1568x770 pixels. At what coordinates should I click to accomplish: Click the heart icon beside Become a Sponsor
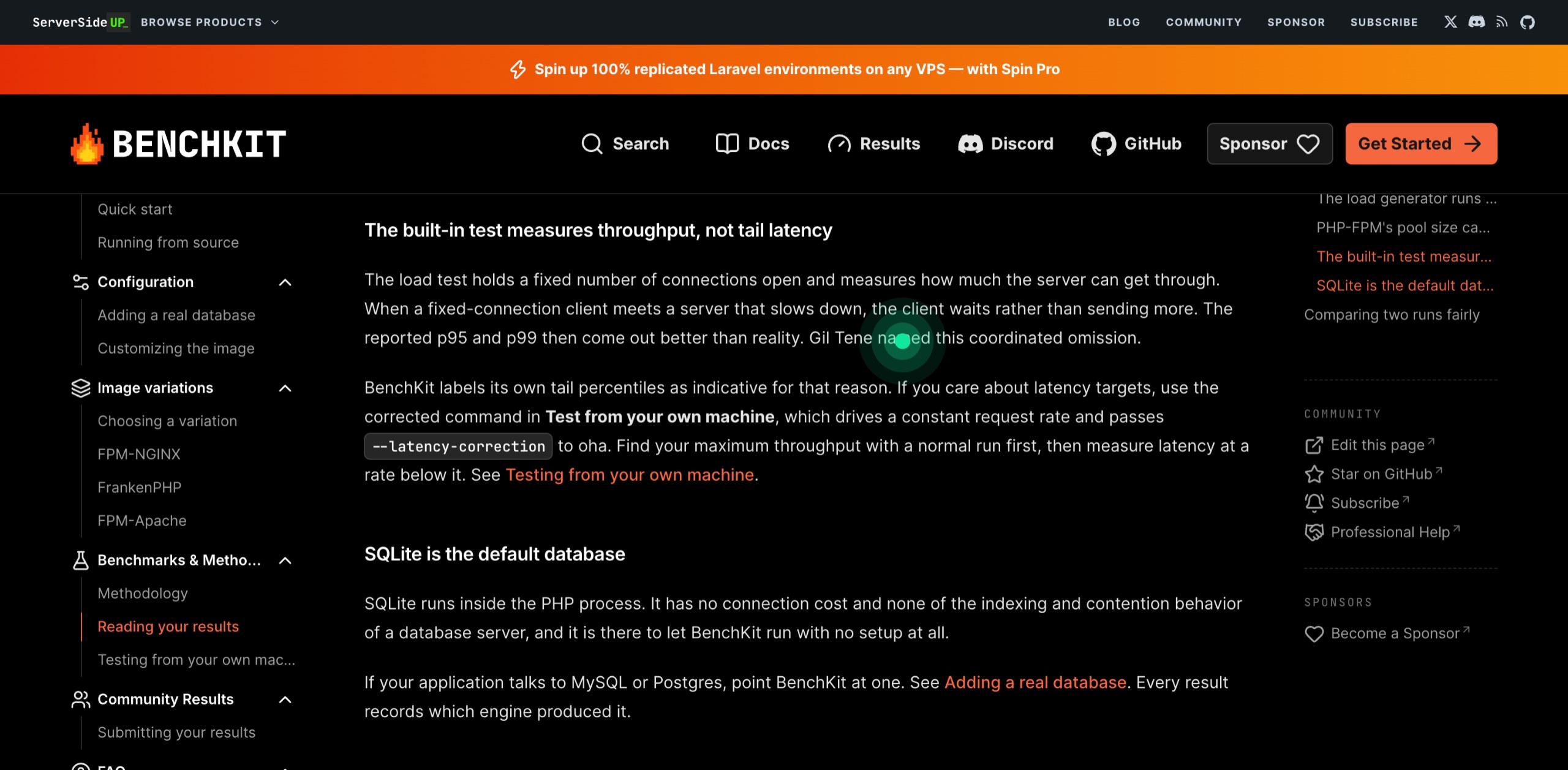1314,633
